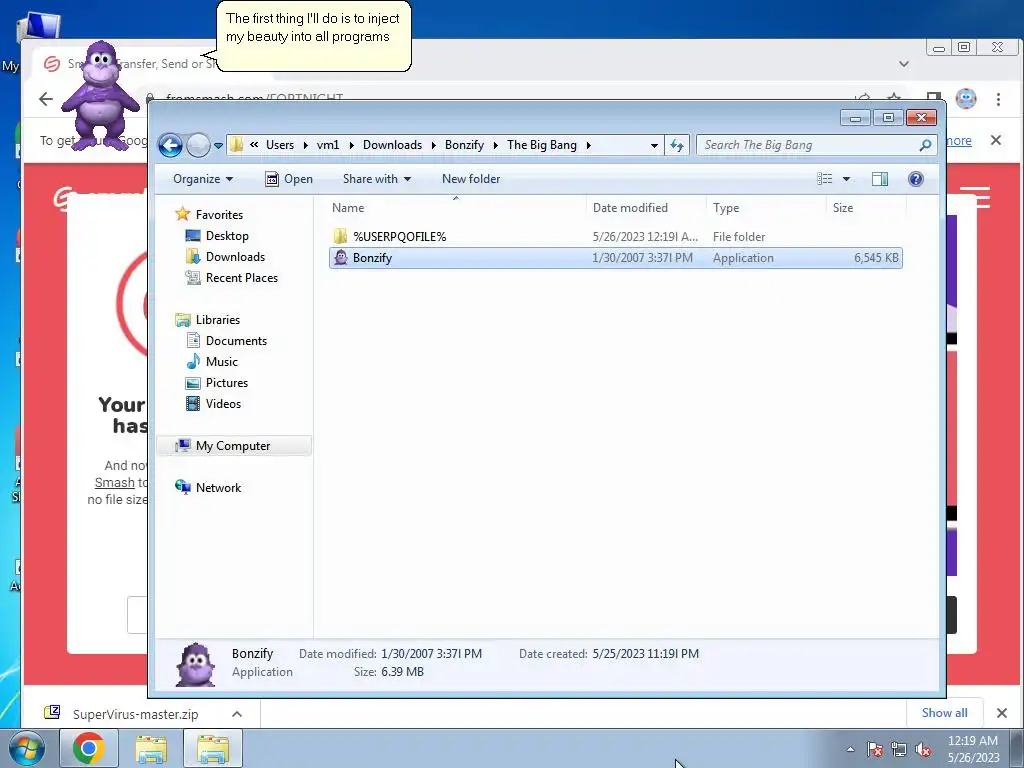Click New folder in the toolbar
The image size is (1024, 768).
(x=471, y=179)
